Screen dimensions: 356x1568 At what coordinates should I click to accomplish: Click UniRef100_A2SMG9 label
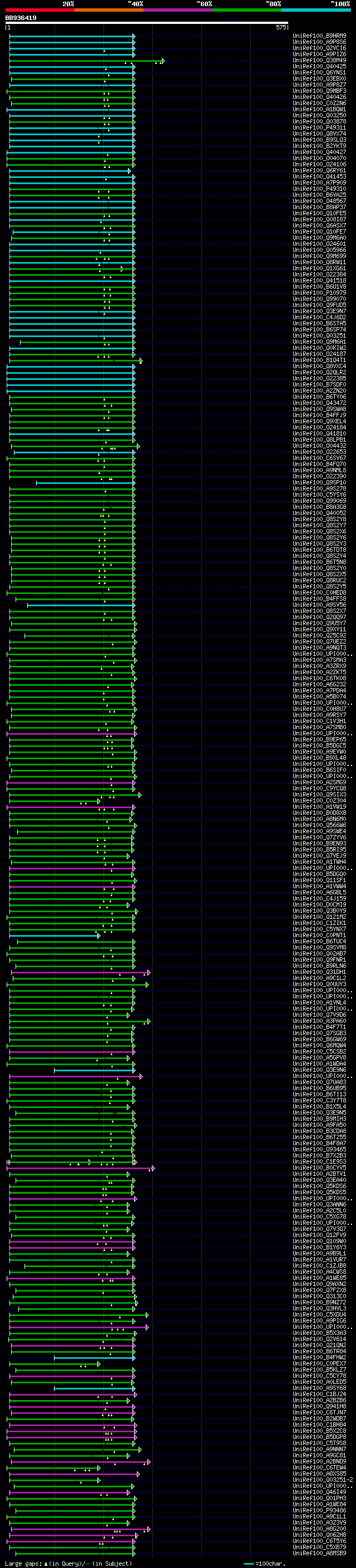[x=319, y=782]
